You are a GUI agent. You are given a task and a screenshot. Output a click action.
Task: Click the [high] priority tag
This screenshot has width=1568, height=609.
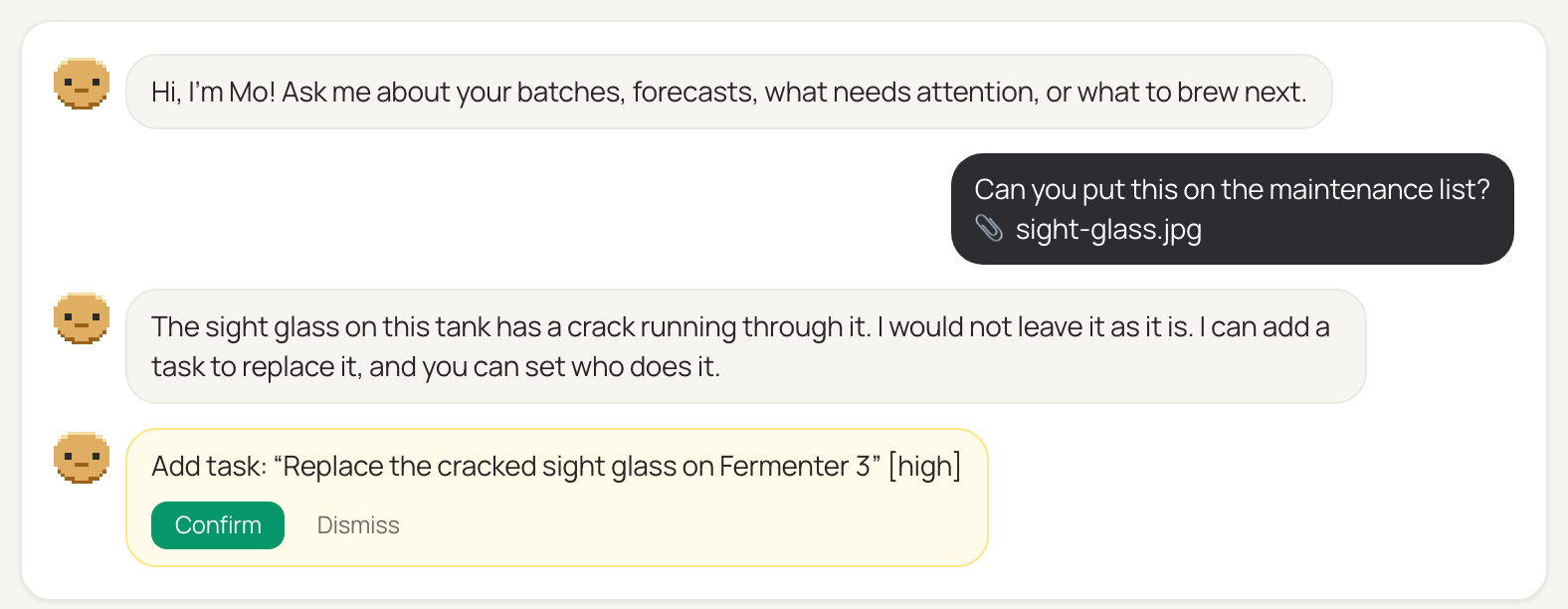coord(925,466)
